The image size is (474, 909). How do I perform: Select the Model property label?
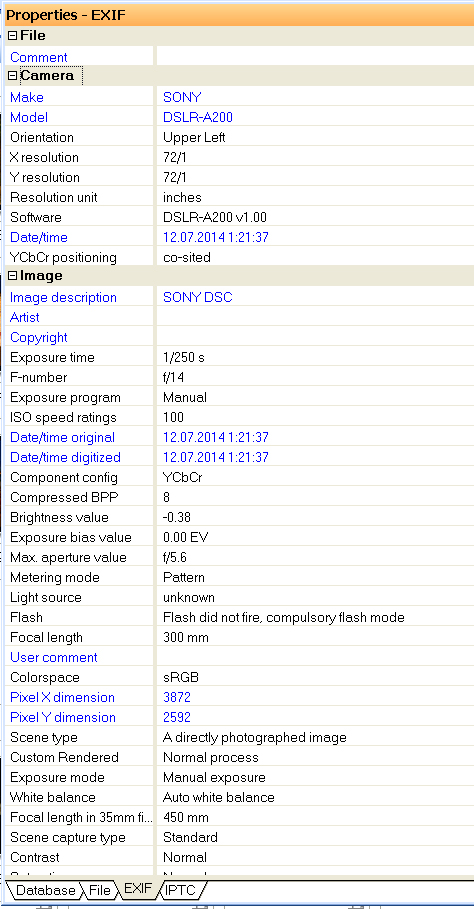pyautogui.click(x=29, y=117)
